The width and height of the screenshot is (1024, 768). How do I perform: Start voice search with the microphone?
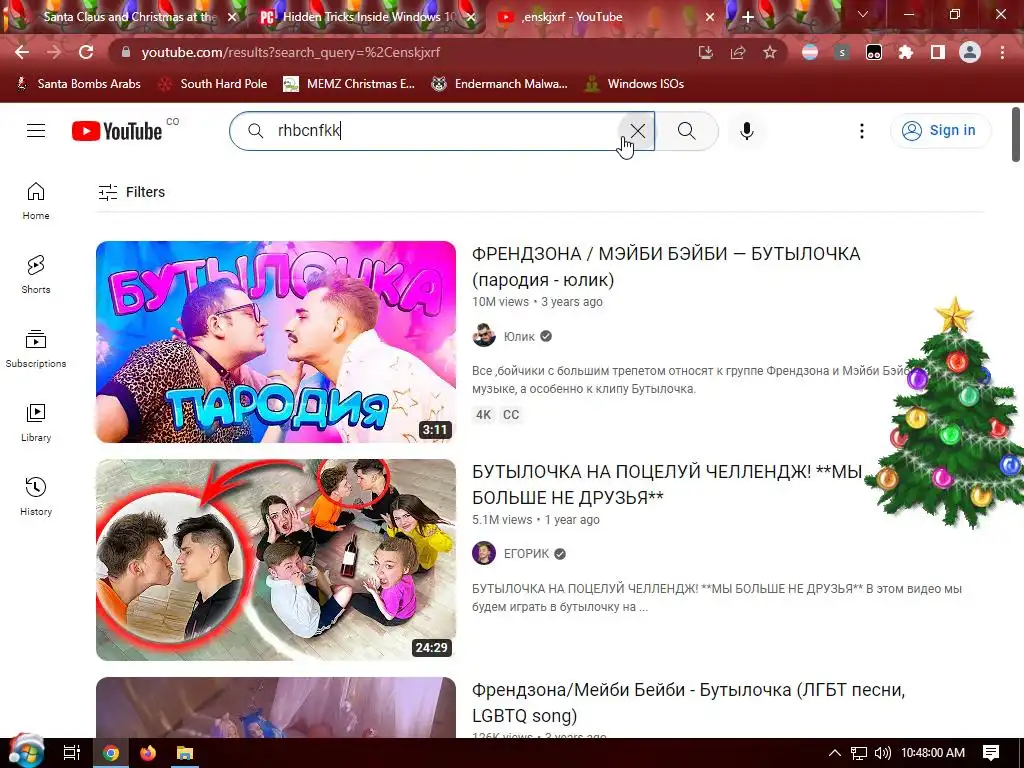point(746,131)
